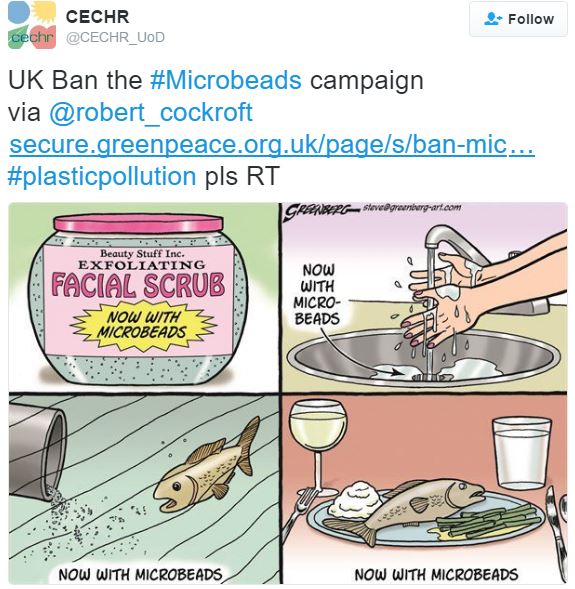Click the hand washing sink cartoon panel
This screenshot has height=589, width=575.
[x=424, y=297]
